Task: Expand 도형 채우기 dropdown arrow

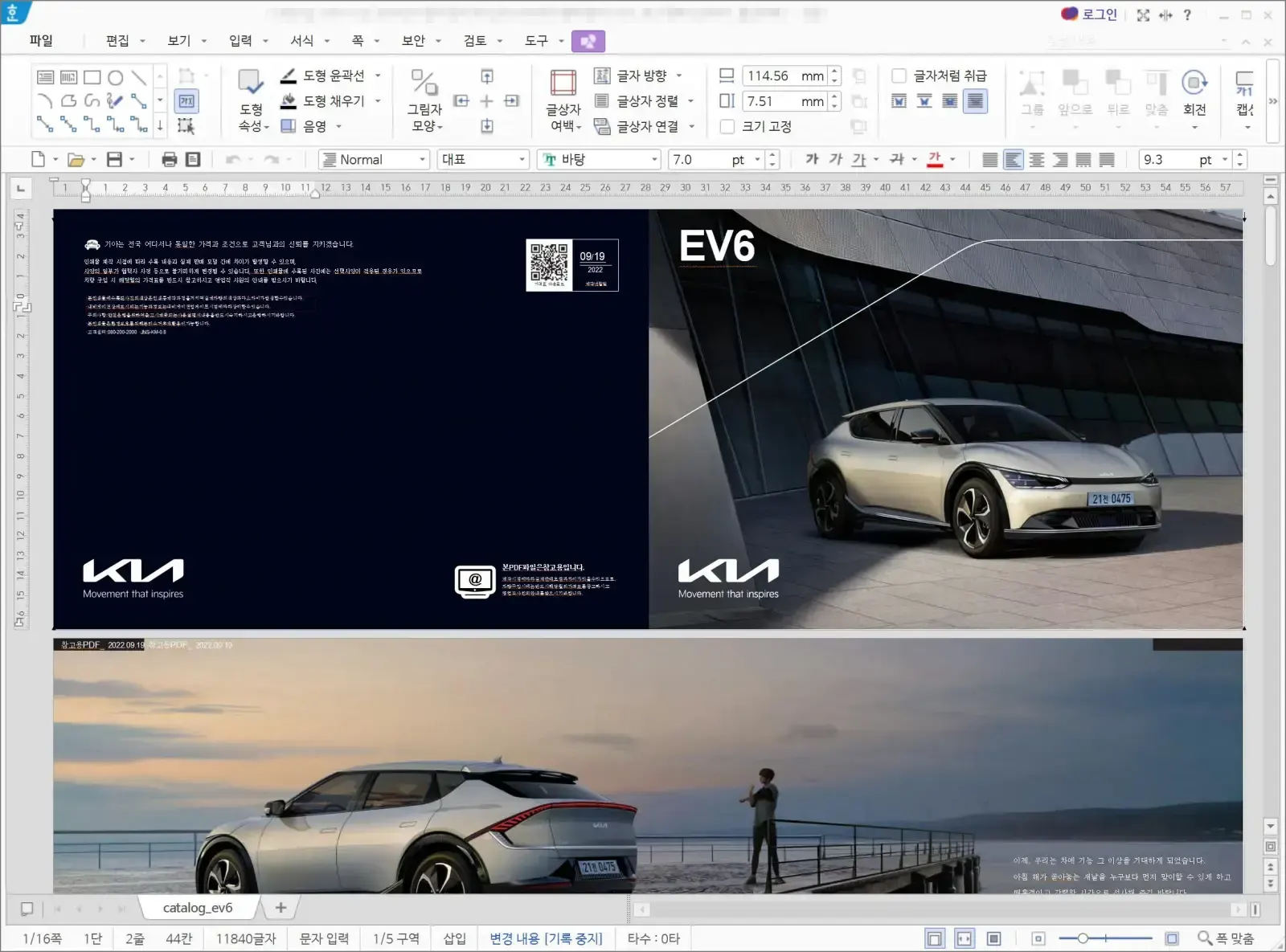Action: tap(378, 101)
